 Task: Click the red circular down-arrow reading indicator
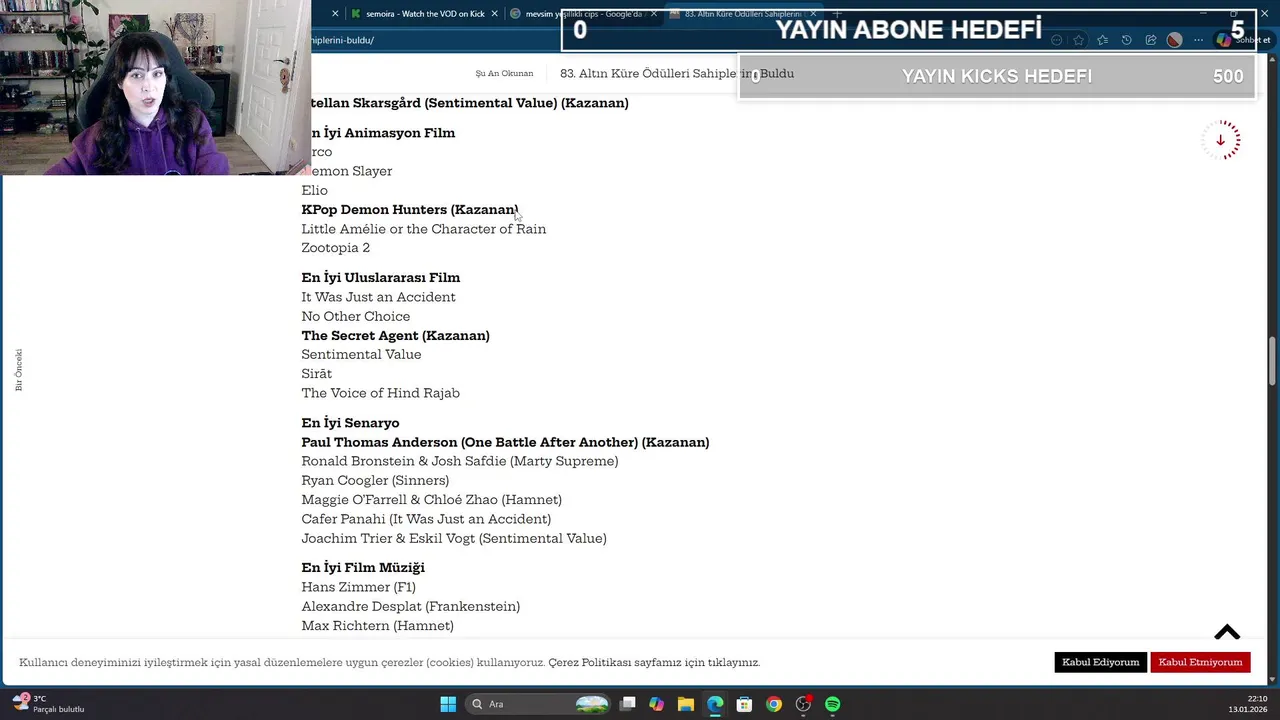click(1221, 140)
